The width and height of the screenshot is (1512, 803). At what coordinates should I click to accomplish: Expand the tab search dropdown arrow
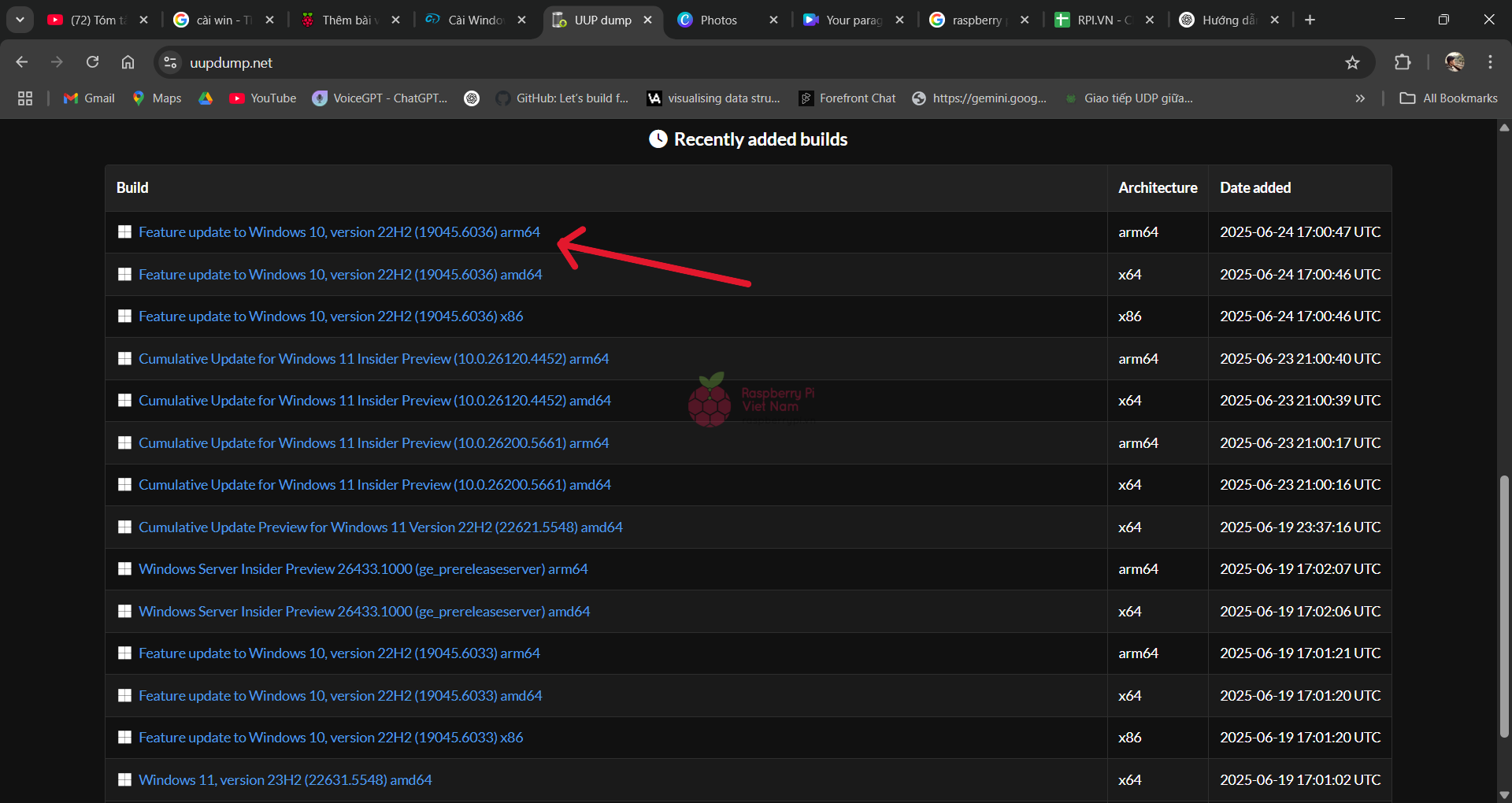click(x=20, y=20)
